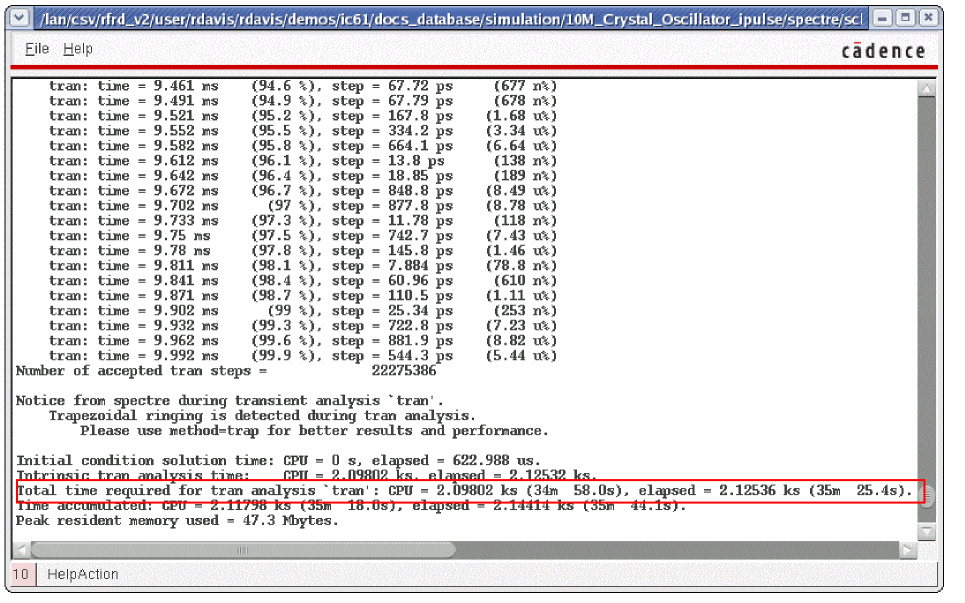Click the 'Initial condition solution time' line

279,461
